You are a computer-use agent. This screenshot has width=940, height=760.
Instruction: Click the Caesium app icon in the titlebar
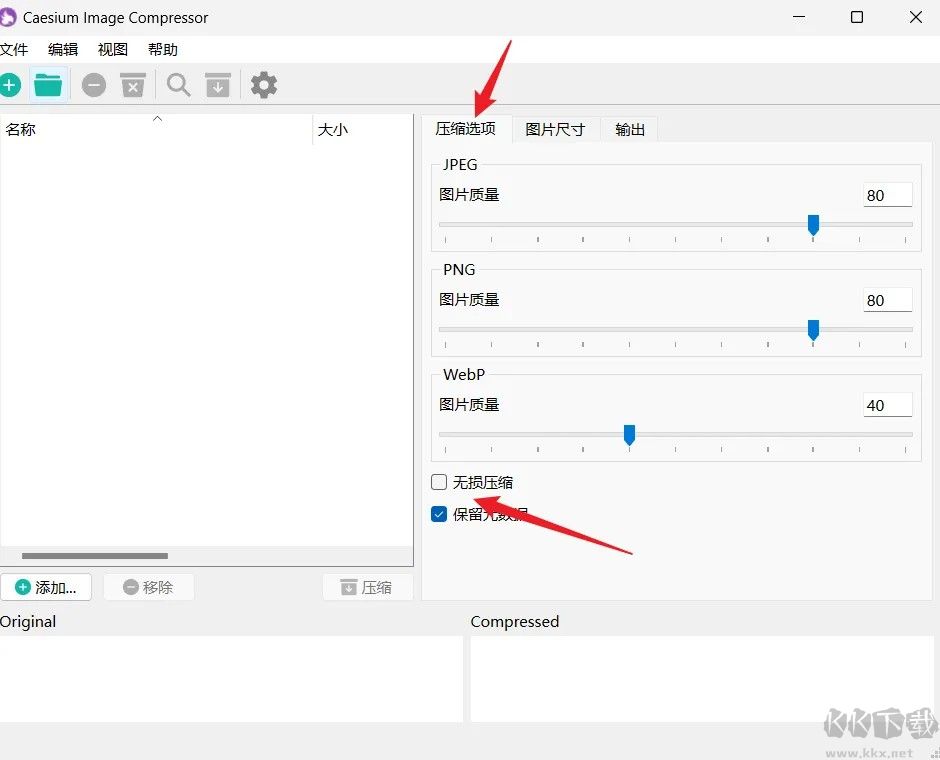point(11,17)
